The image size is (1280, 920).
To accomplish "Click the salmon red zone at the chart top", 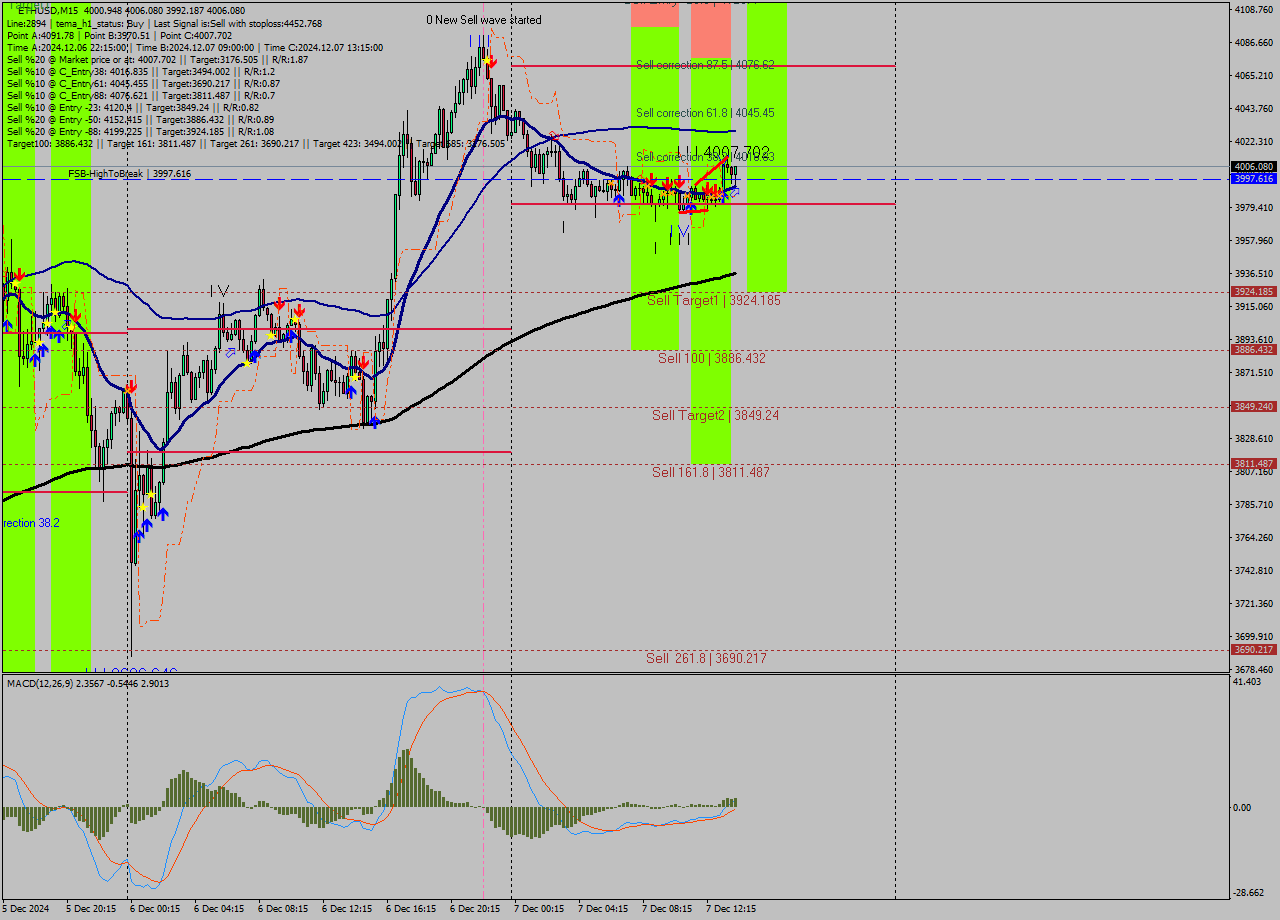I will (710, 30).
